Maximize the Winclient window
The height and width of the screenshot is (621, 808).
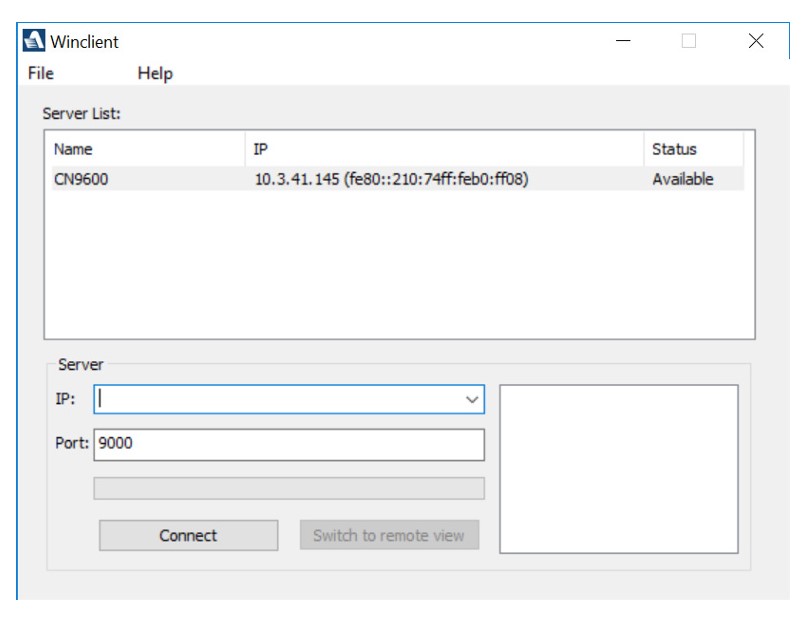689,41
